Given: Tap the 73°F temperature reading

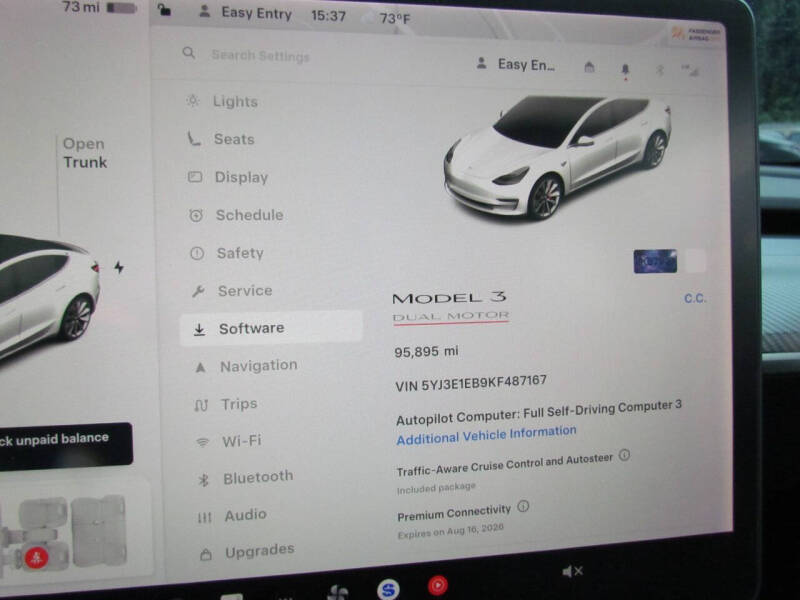Looking at the screenshot, I should tap(394, 18).
